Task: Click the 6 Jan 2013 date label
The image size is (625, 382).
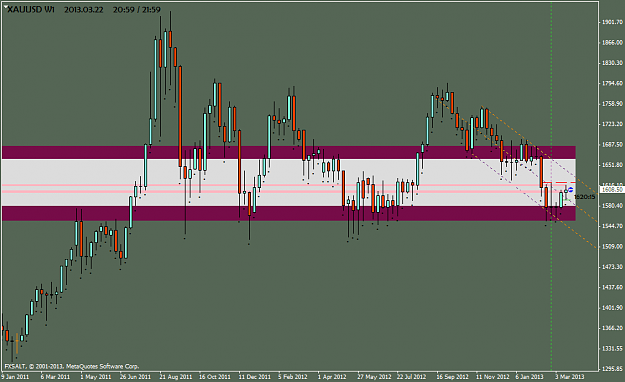Action: pos(529,377)
